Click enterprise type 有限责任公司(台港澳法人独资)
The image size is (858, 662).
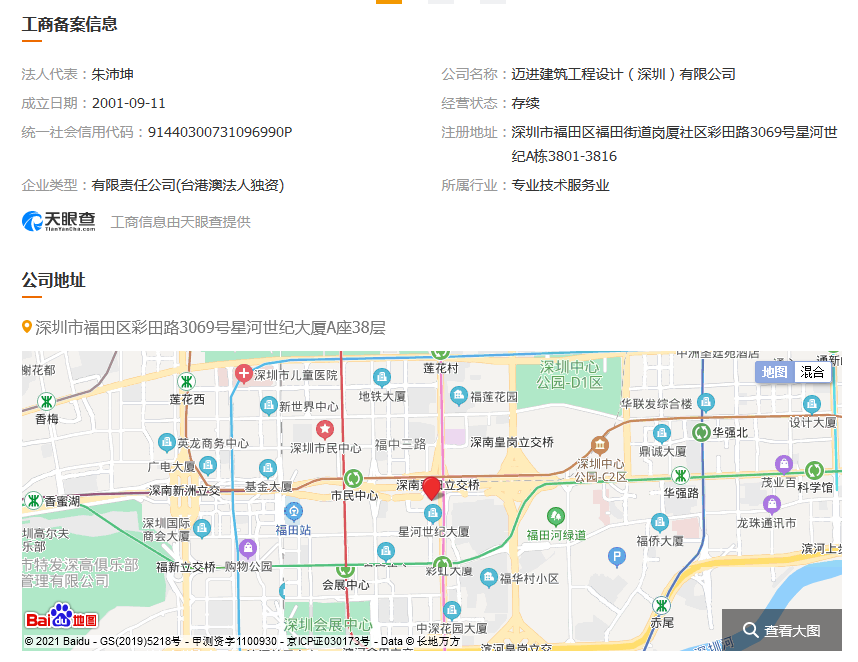188,185
